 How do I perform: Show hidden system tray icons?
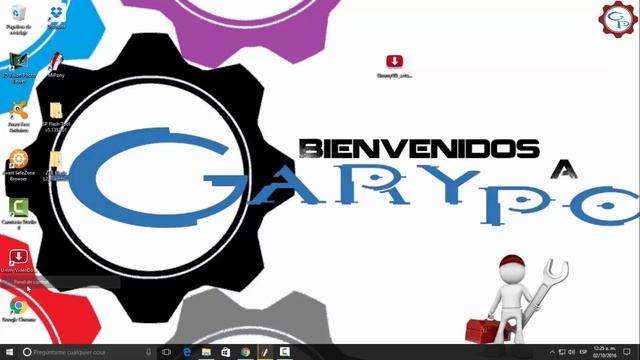(x=552, y=352)
